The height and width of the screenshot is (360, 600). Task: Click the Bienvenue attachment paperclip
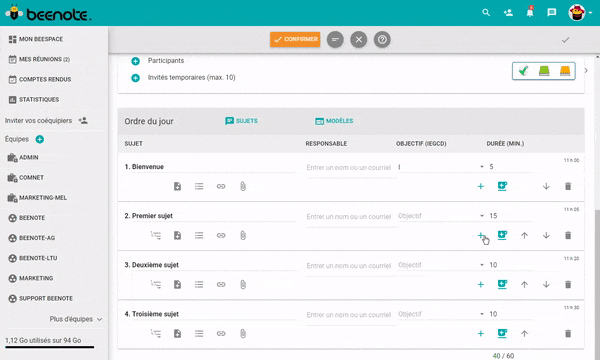pos(243,186)
